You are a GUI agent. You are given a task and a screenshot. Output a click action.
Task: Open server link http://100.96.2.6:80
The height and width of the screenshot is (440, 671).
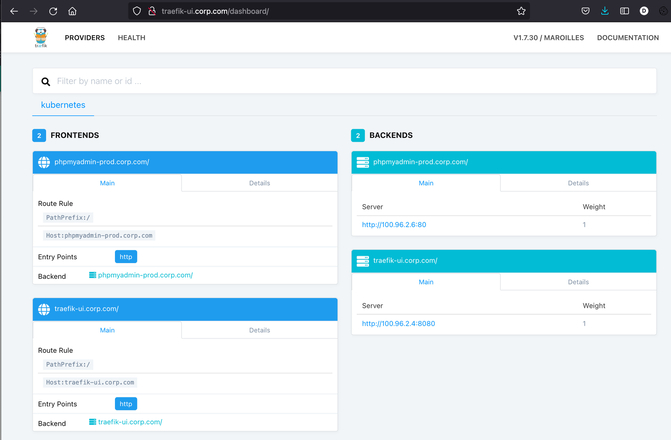point(394,225)
